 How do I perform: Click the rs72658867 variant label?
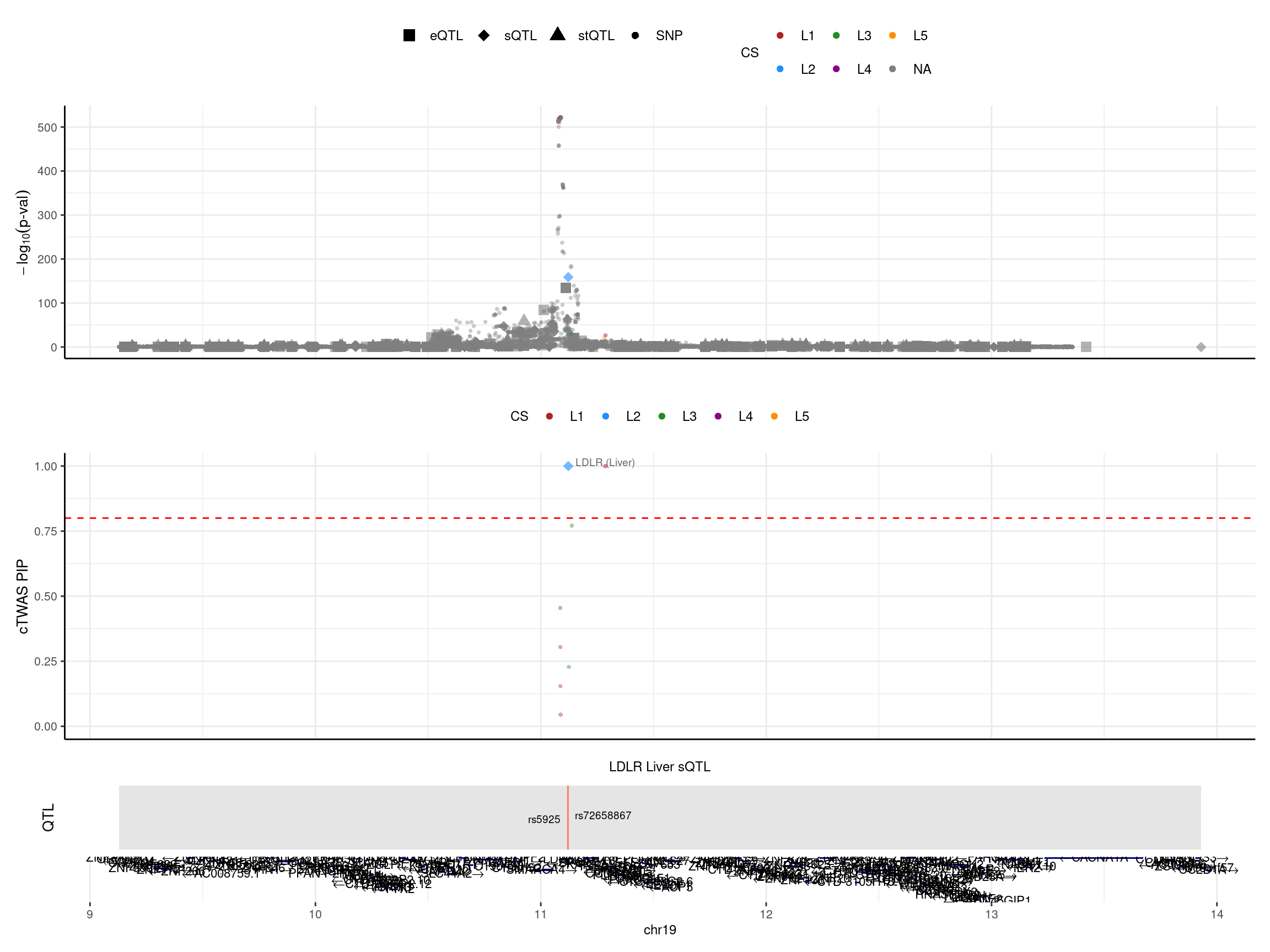(603, 815)
